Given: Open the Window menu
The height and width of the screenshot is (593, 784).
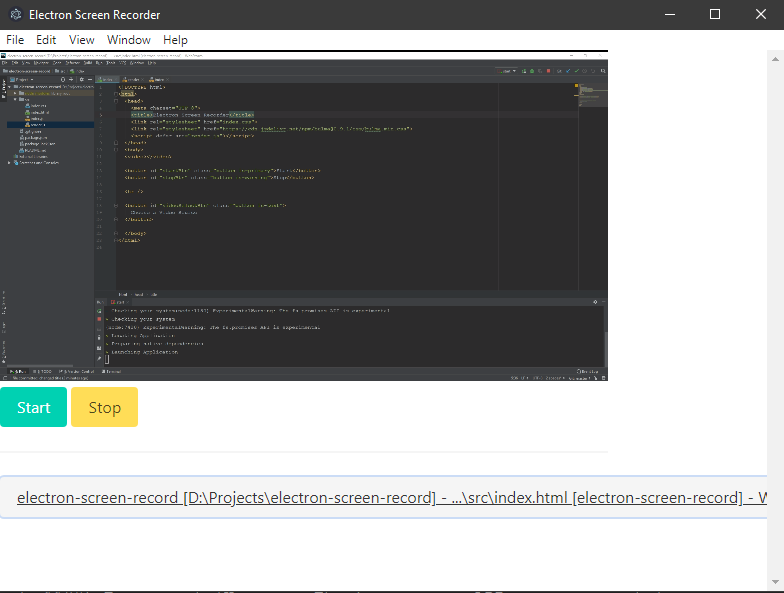Looking at the screenshot, I should [129, 40].
